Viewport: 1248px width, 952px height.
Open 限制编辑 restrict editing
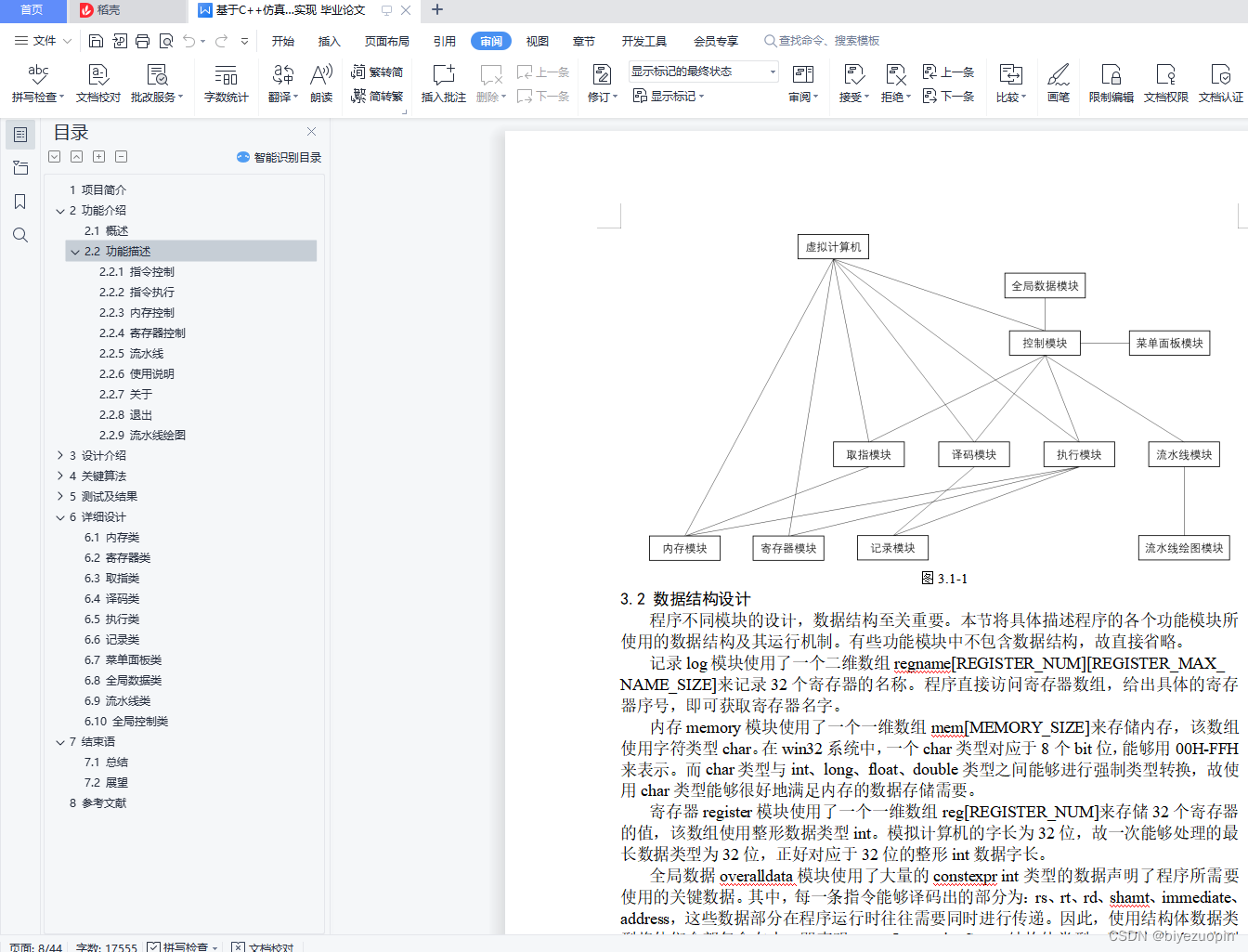[x=1111, y=83]
